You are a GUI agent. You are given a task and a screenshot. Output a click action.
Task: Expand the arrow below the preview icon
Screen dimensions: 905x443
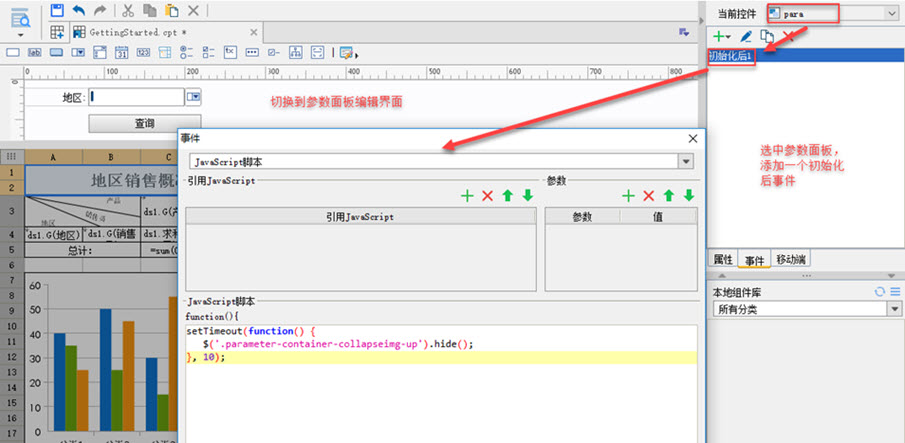21,35
